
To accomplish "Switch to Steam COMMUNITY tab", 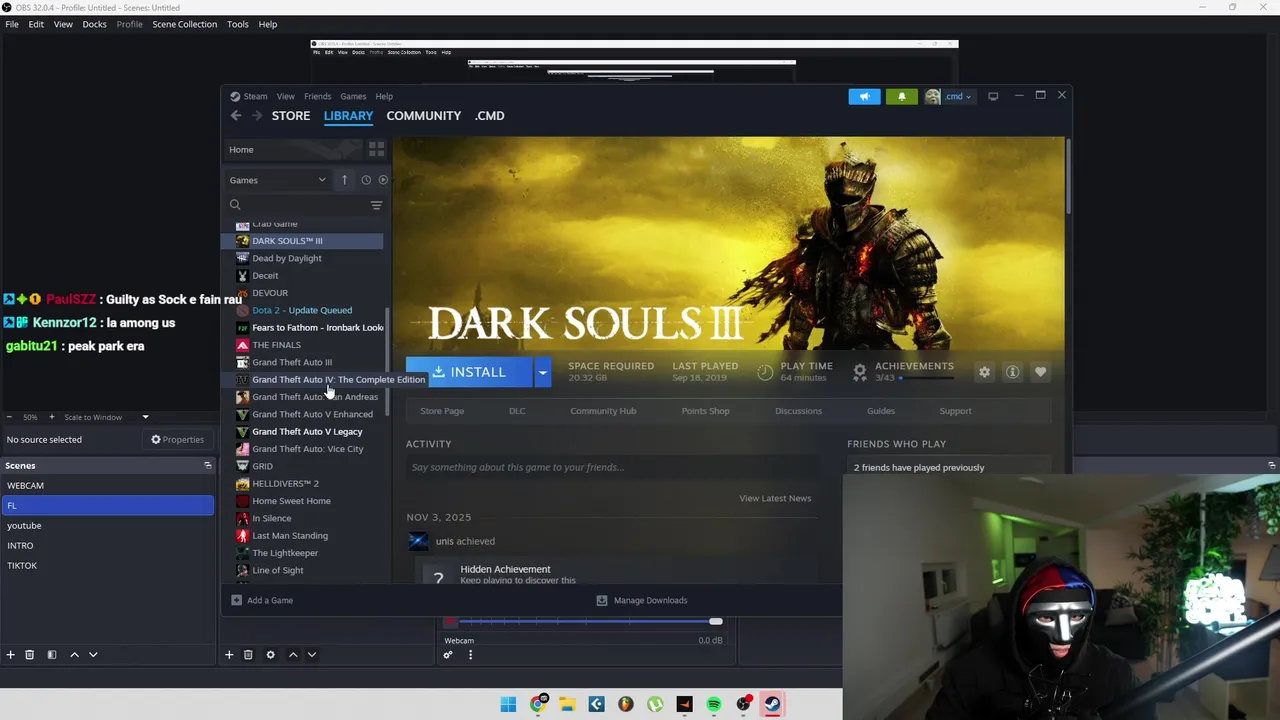I will (424, 116).
